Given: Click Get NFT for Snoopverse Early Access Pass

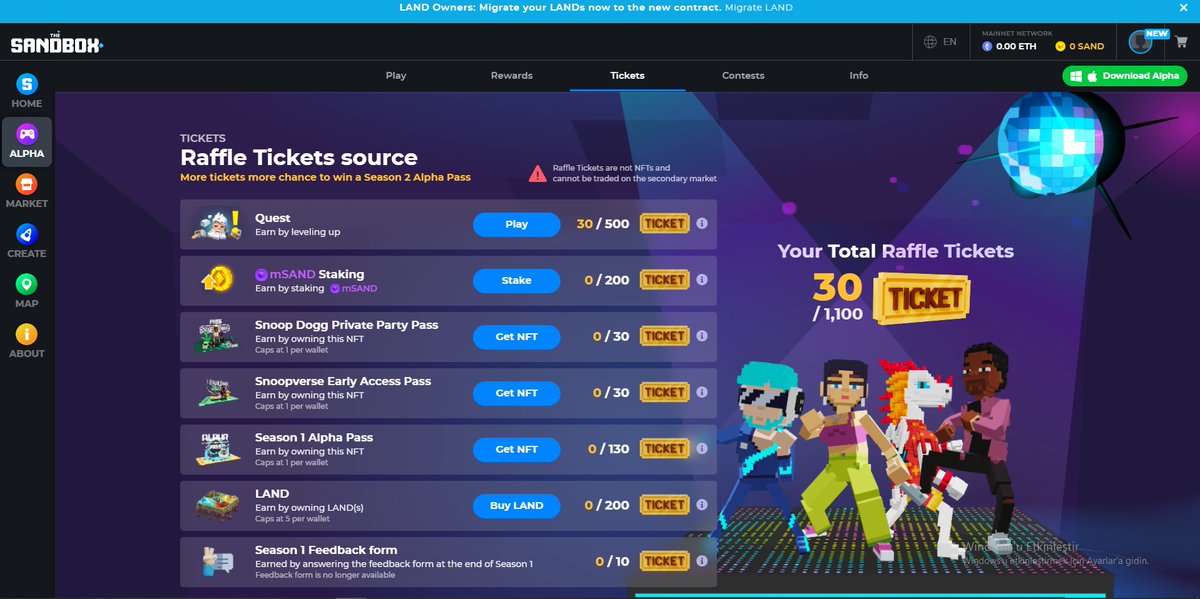Looking at the screenshot, I should pos(516,393).
